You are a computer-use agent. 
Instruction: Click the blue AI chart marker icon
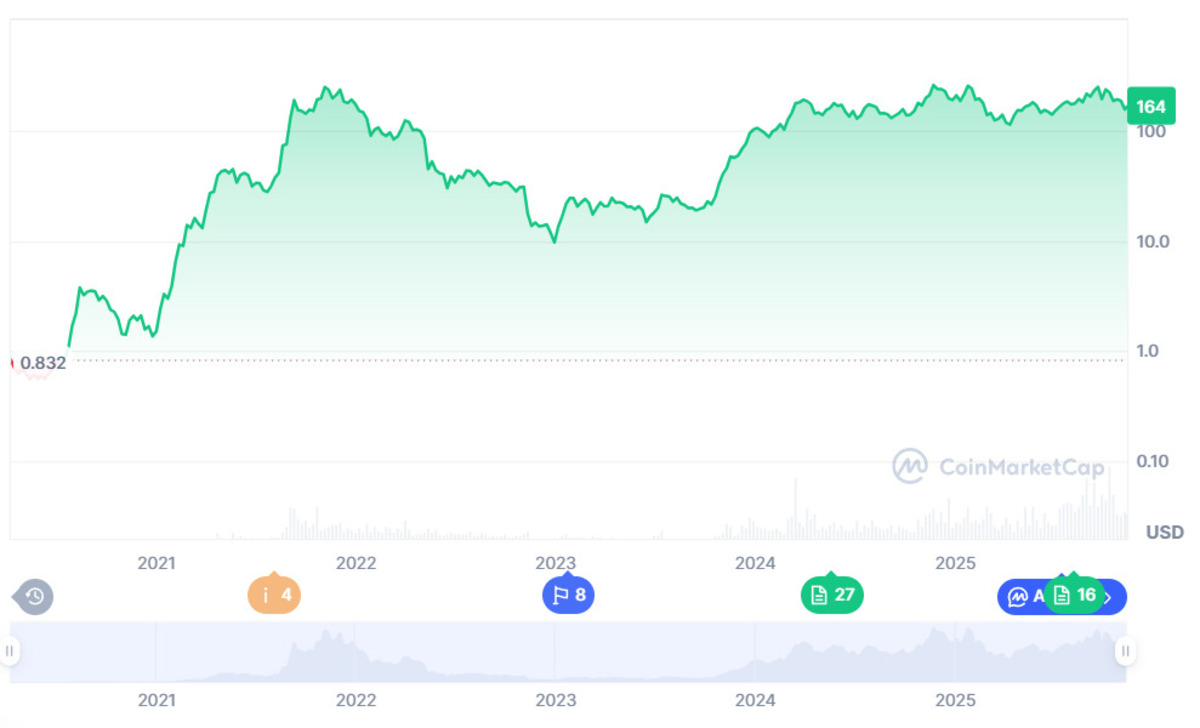click(1018, 597)
